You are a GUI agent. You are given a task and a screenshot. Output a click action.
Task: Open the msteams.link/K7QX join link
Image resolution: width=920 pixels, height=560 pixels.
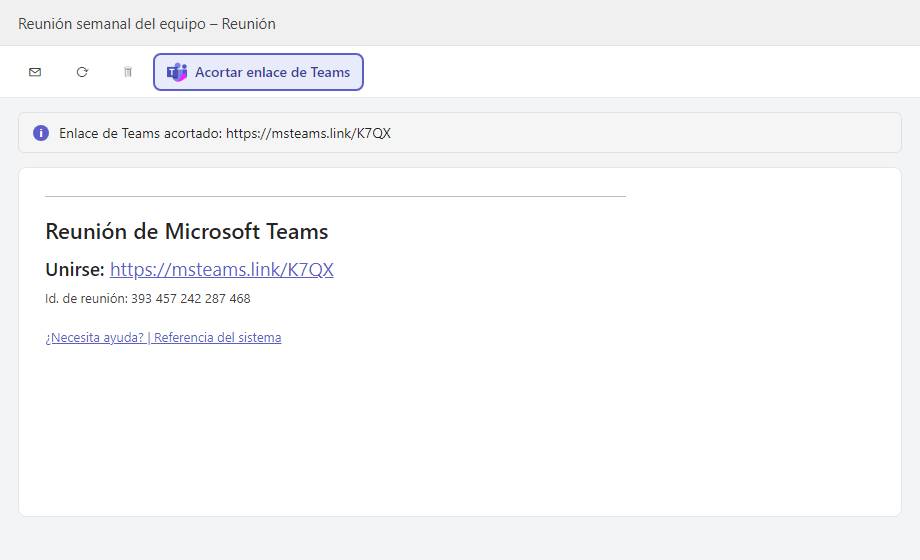click(x=222, y=269)
